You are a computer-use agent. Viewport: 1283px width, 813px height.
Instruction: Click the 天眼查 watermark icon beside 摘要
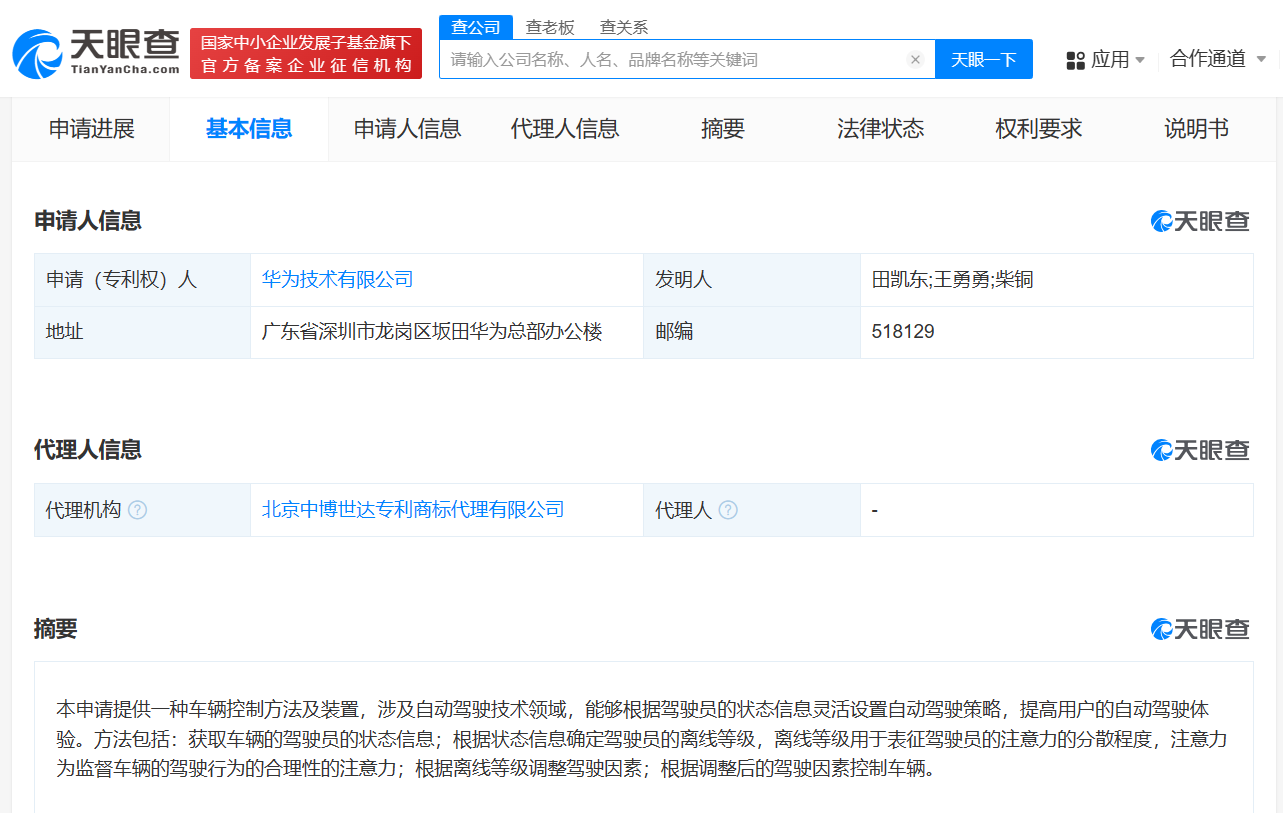1161,629
